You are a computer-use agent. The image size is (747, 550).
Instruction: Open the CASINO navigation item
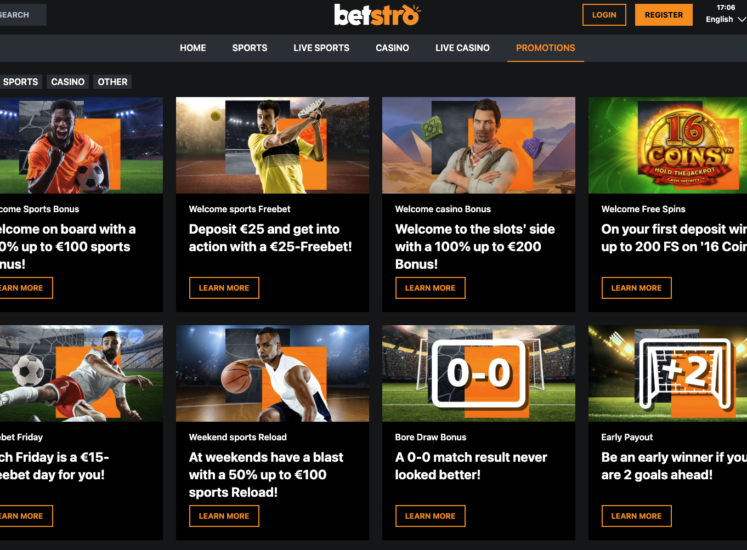392,48
